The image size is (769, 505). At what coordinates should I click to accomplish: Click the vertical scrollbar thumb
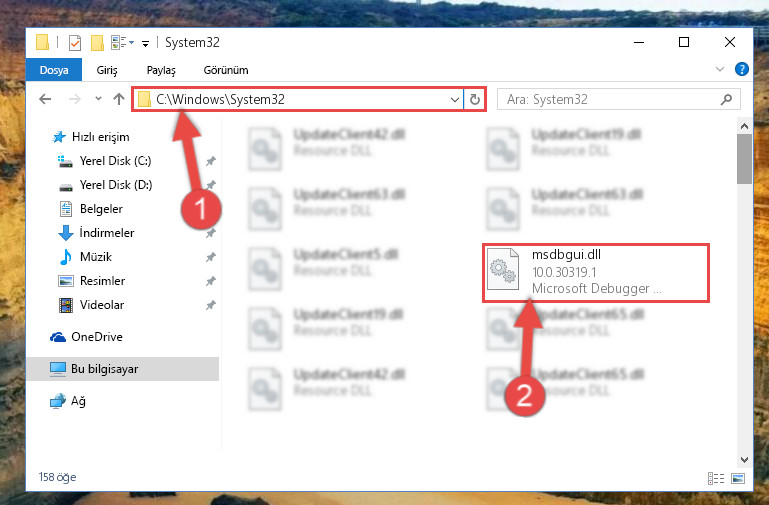tap(744, 159)
